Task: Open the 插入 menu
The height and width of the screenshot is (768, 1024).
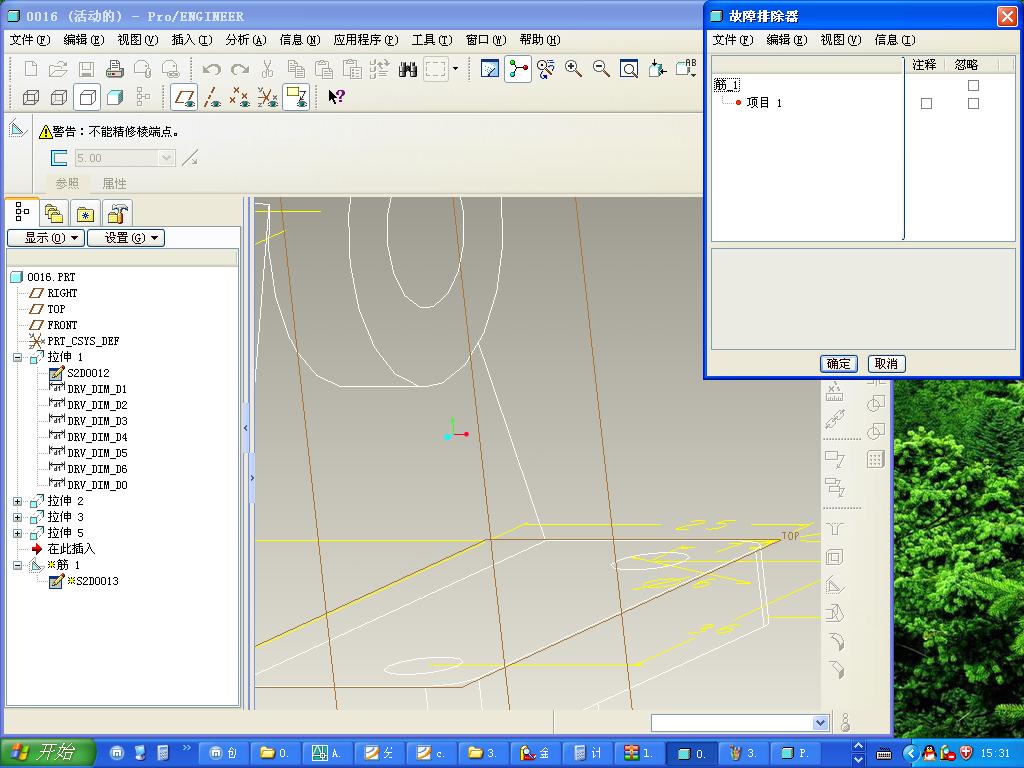Action: click(x=191, y=40)
